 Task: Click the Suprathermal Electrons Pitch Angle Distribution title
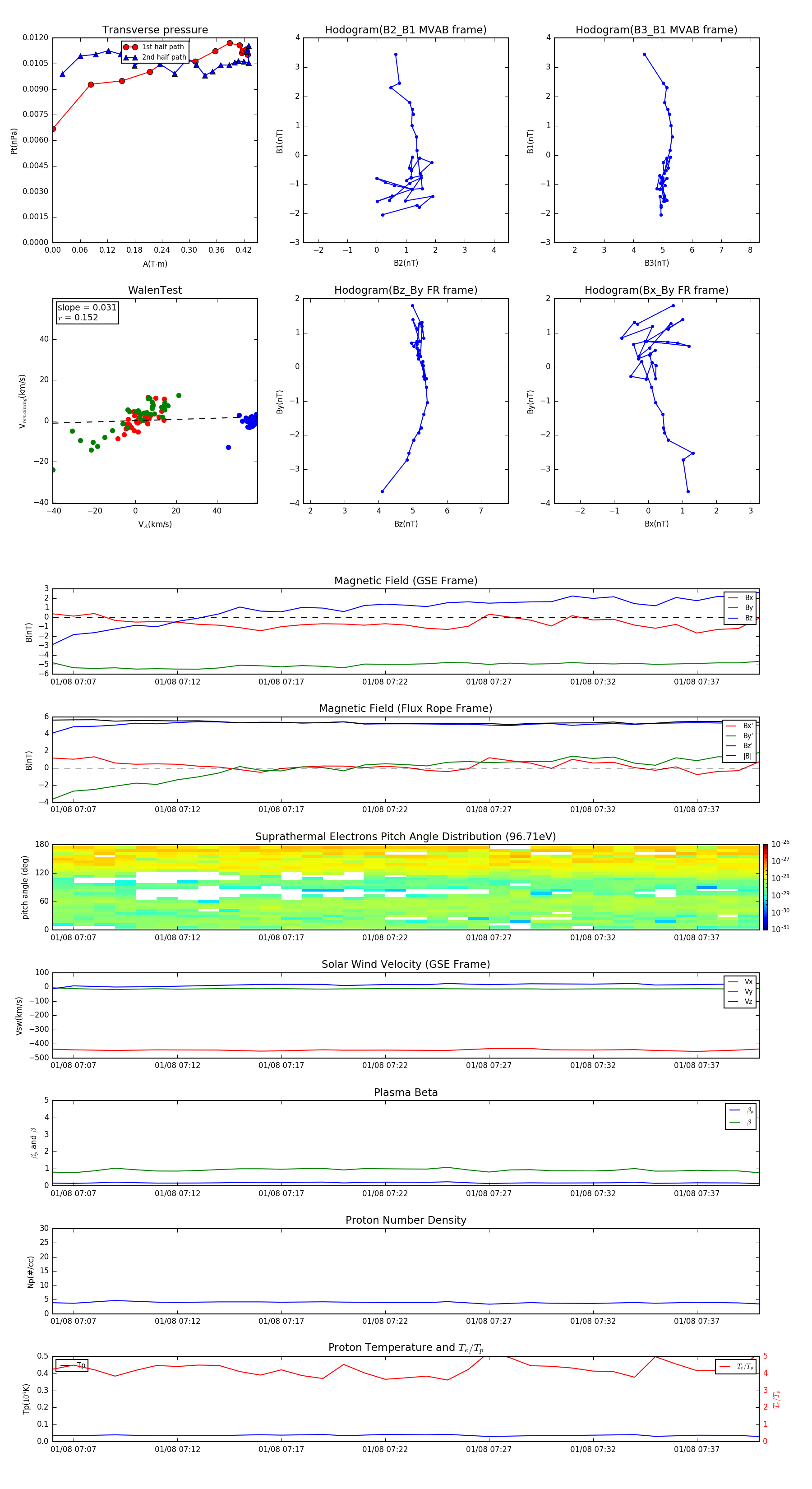pyautogui.click(x=406, y=837)
